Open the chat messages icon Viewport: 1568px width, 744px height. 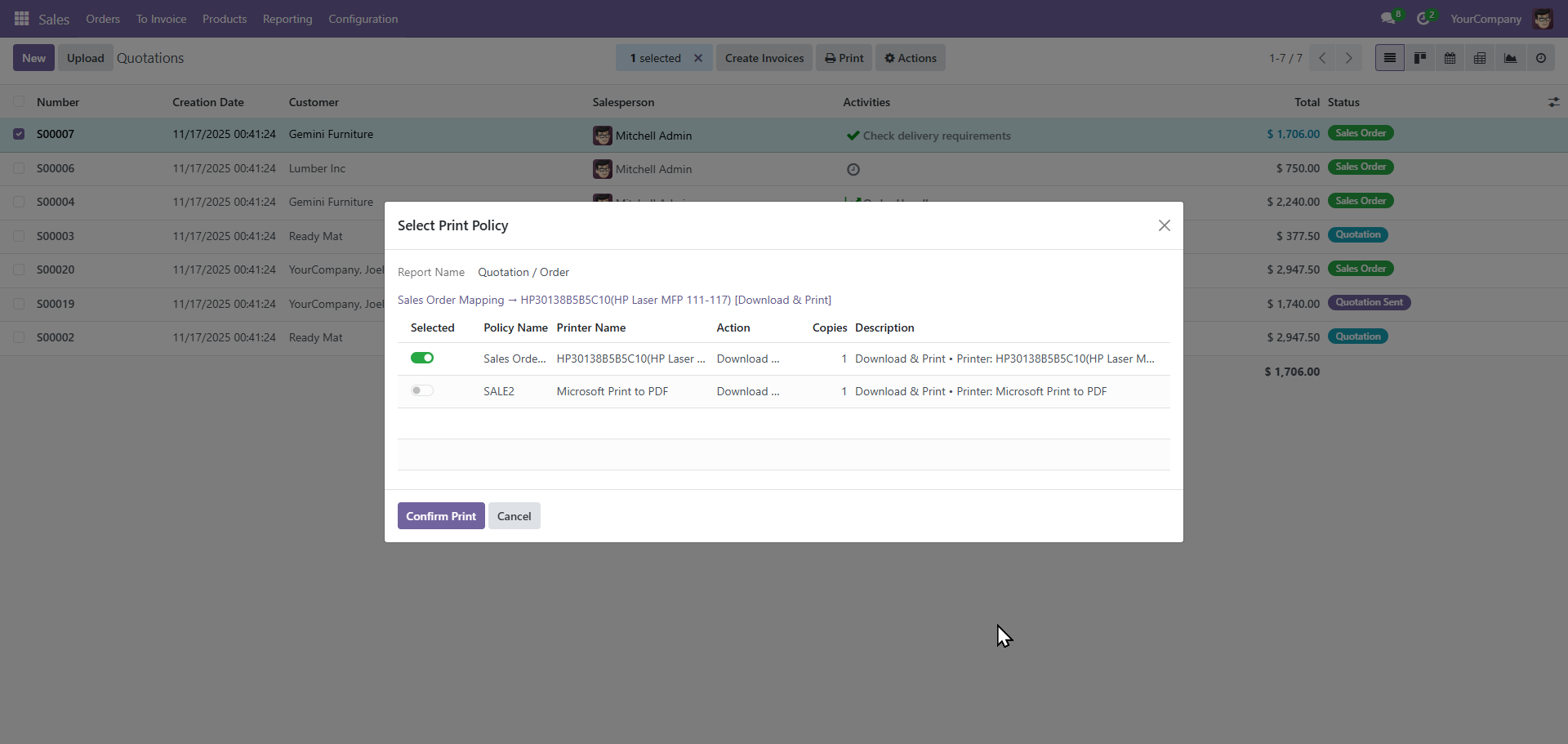click(1388, 19)
